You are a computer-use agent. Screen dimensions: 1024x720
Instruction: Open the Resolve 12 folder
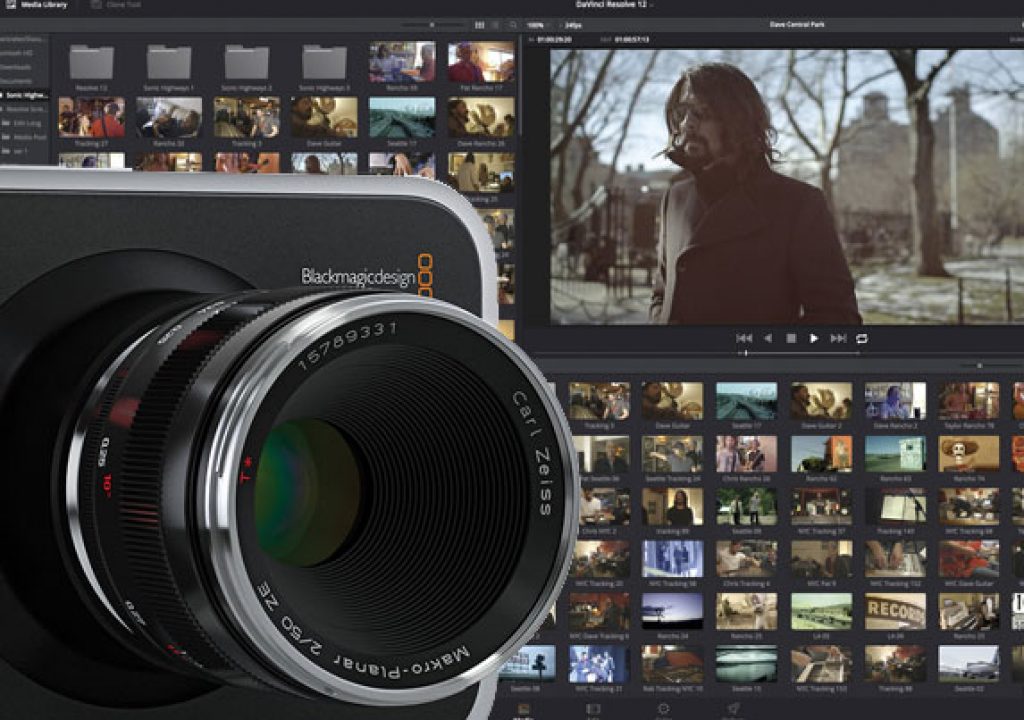[91, 68]
